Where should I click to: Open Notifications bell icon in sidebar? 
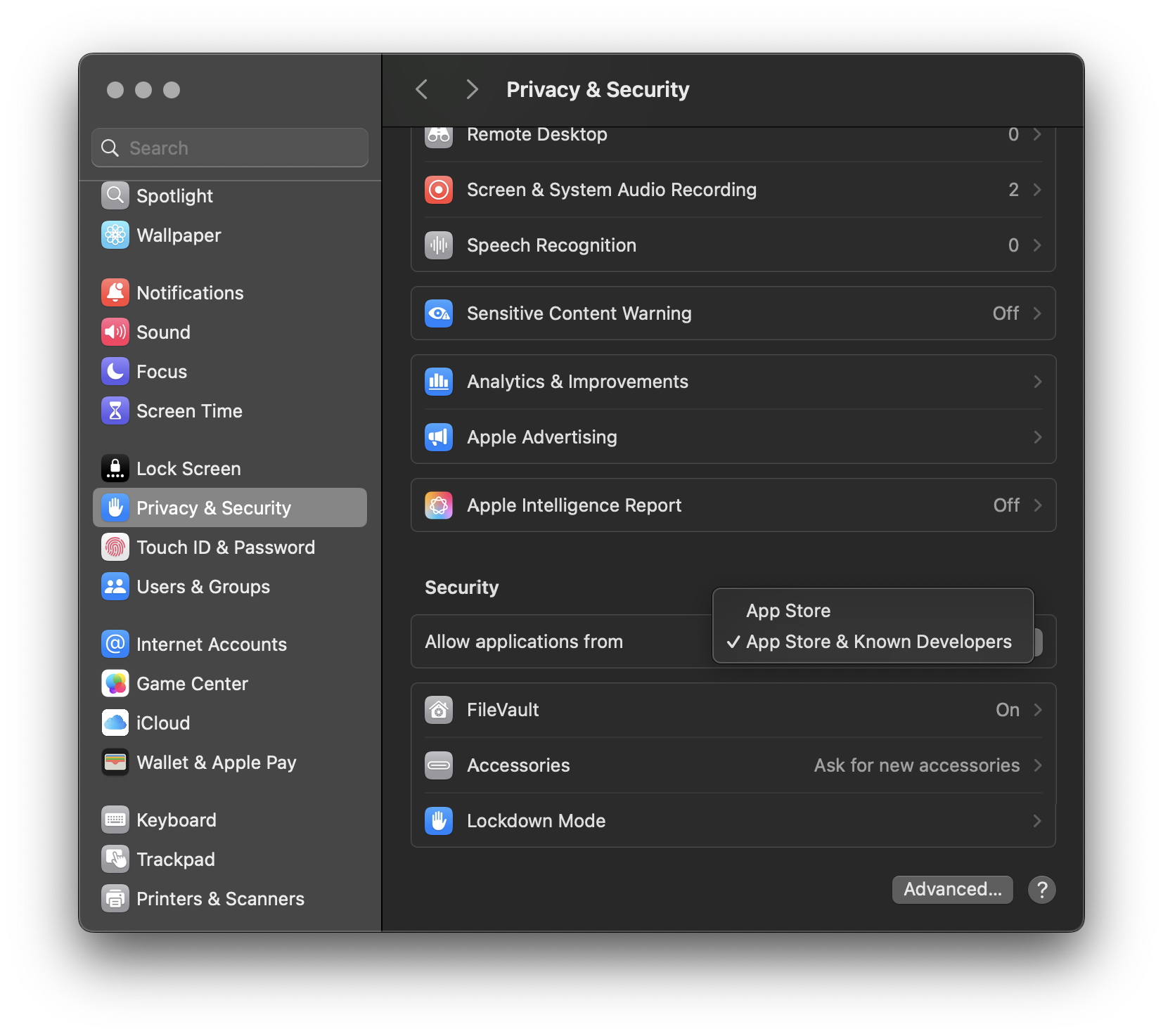point(115,292)
